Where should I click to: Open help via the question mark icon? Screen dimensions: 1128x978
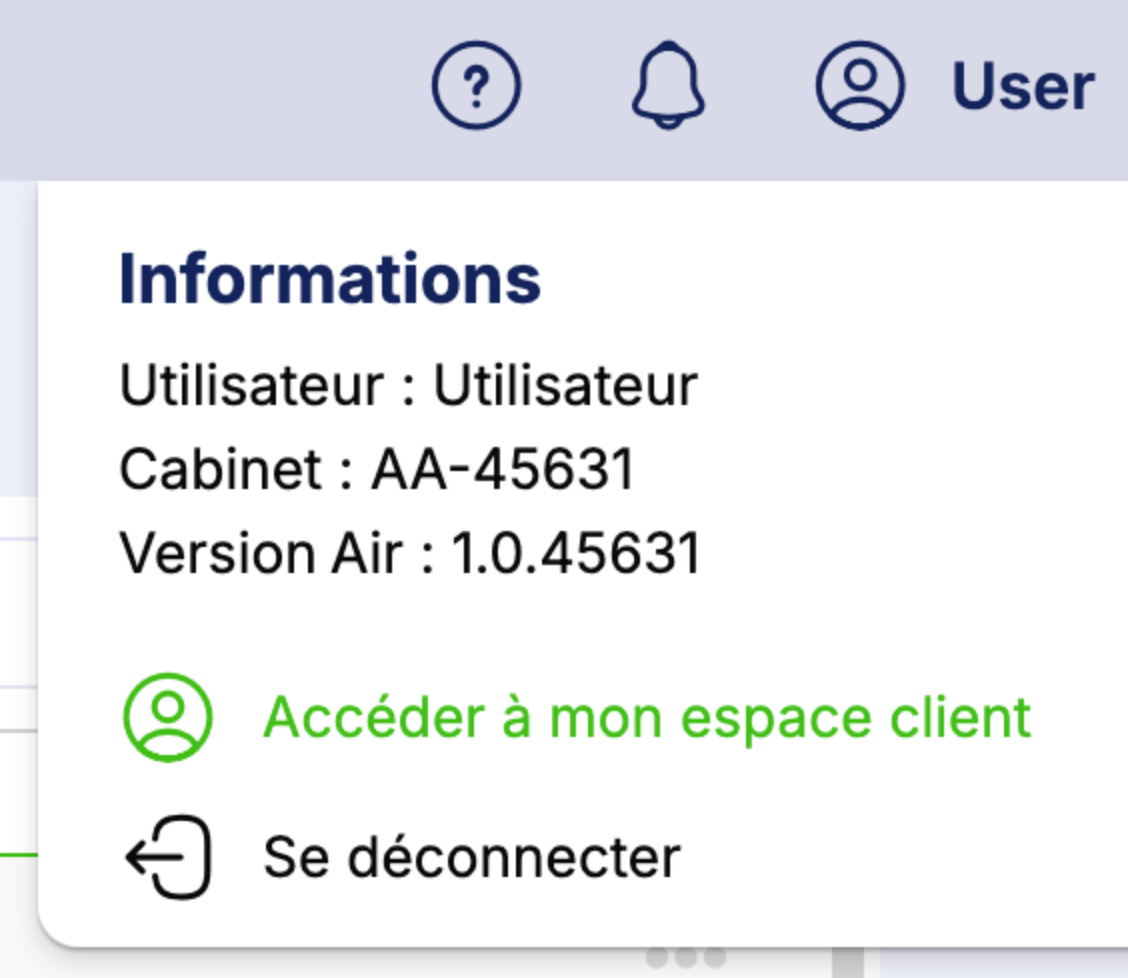pos(476,87)
